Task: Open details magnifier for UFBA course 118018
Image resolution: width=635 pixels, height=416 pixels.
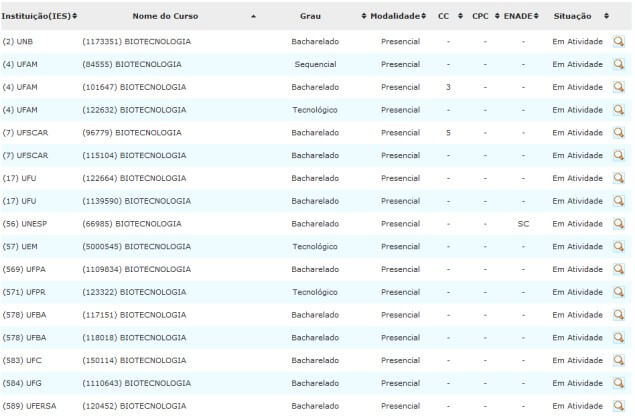Action: pyautogui.click(x=618, y=337)
